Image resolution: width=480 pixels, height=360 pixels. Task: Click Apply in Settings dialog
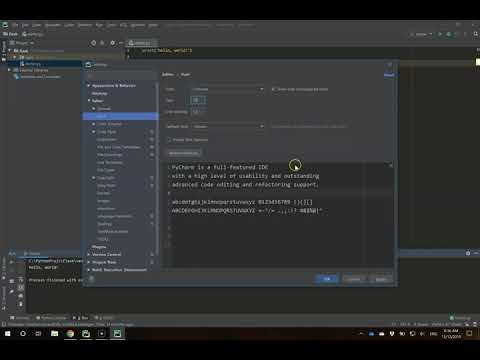point(380,279)
